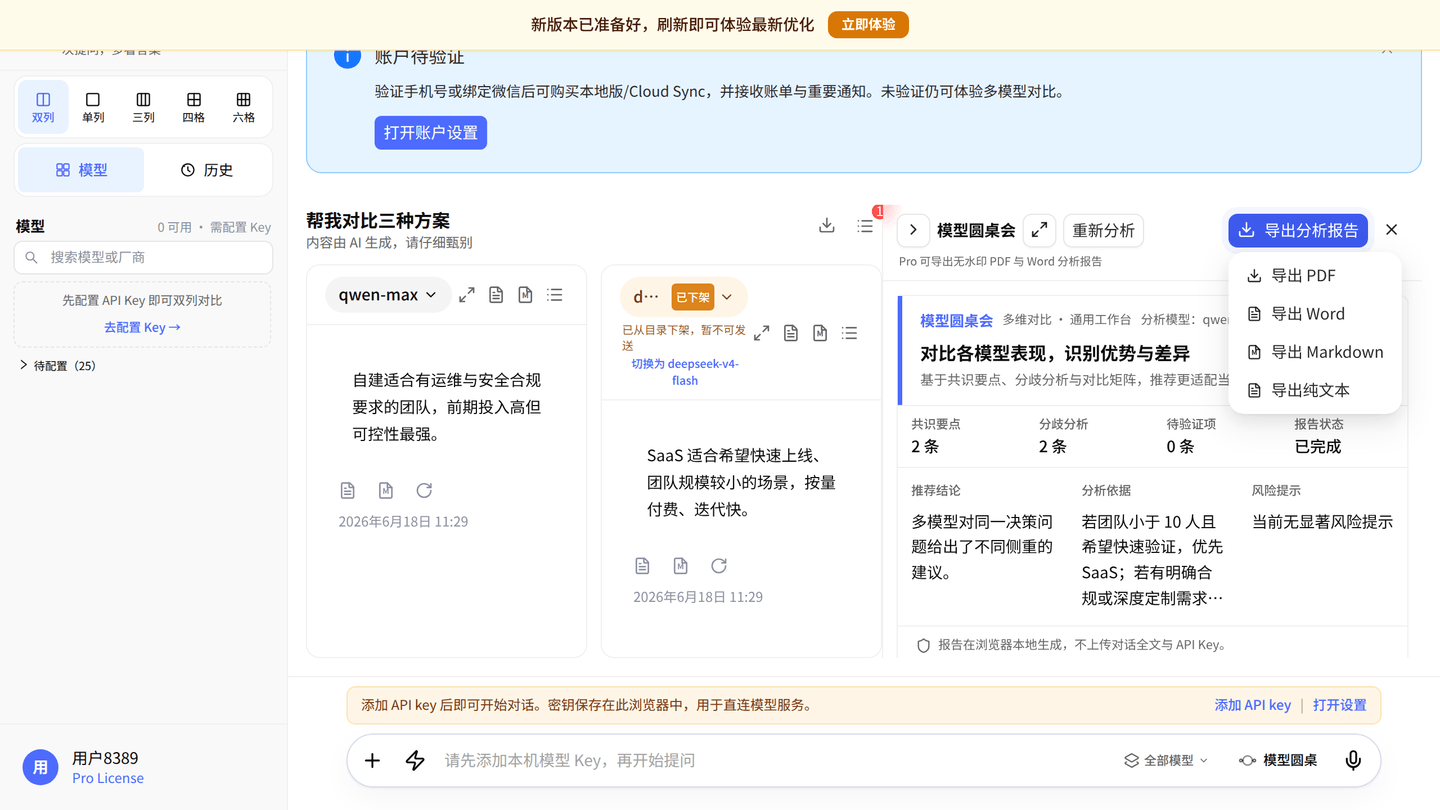The image size is (1440, 810).
Task: Open the qwen-max model dropdown
Action: (388, 294)
